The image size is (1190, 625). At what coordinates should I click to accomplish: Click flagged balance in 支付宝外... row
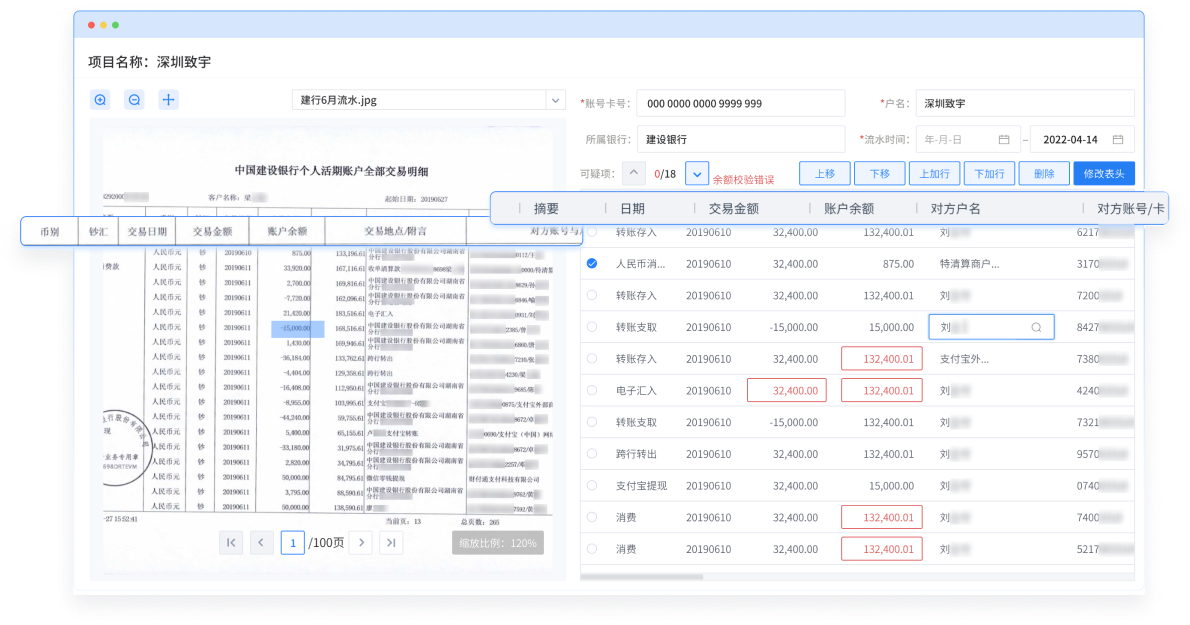[x=882, y=359]
